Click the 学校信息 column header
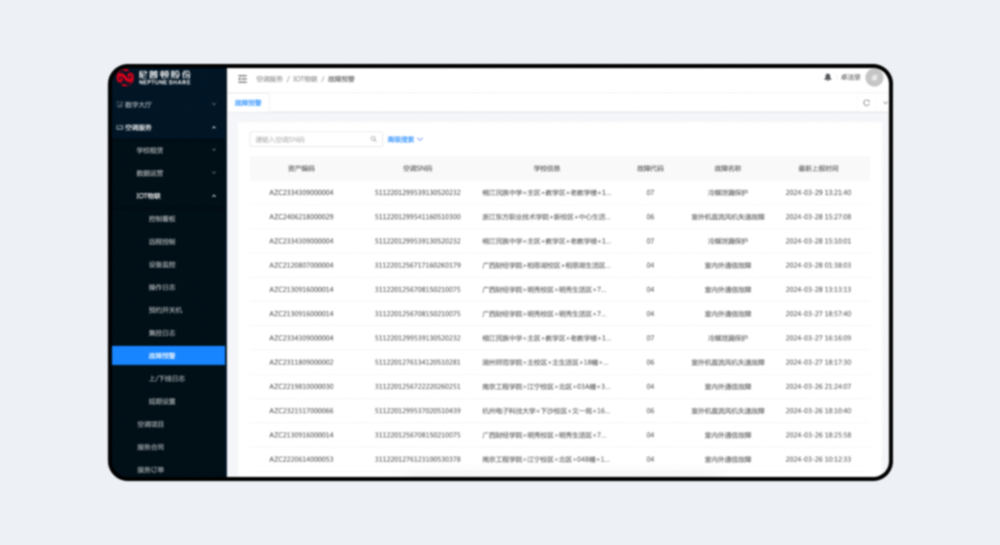 point(547,168)
